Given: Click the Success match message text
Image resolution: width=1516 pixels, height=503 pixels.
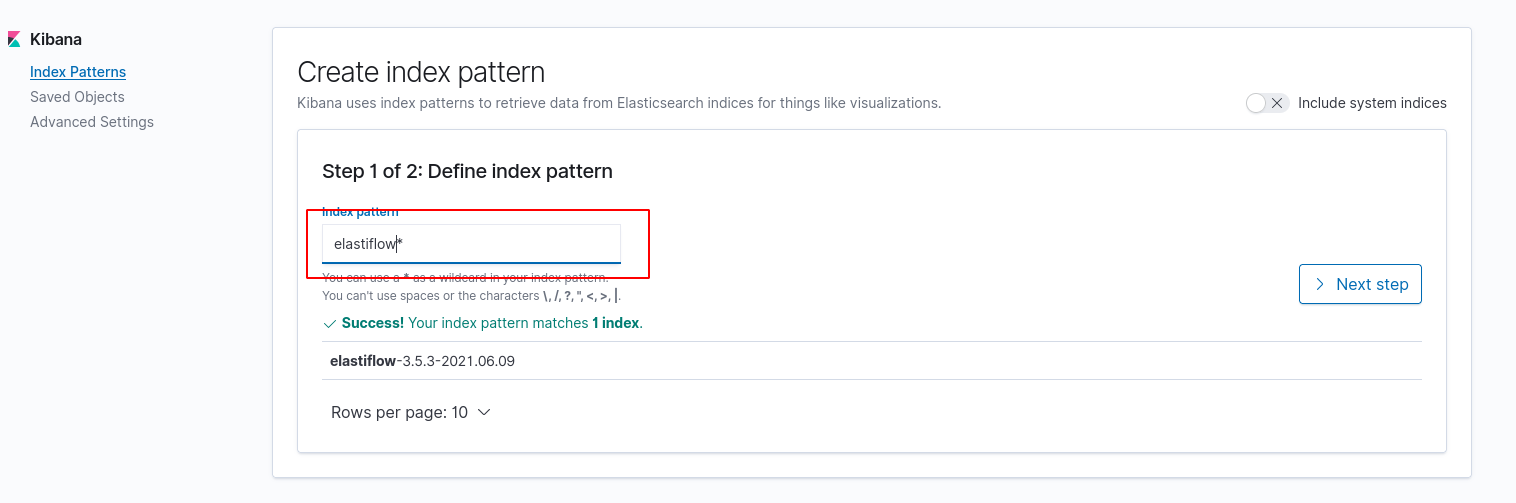Looking at the screenshot, I should pos(492,324).
